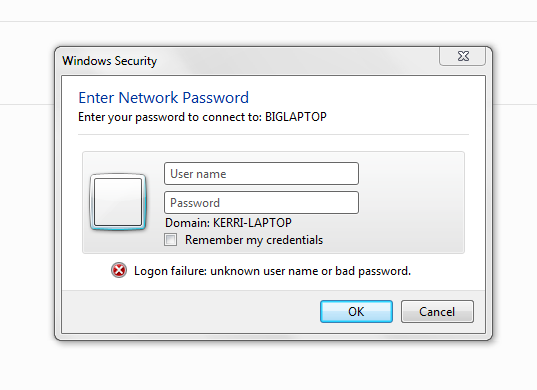Click the BIGLAPTOP computer name text

click(296, 117)
